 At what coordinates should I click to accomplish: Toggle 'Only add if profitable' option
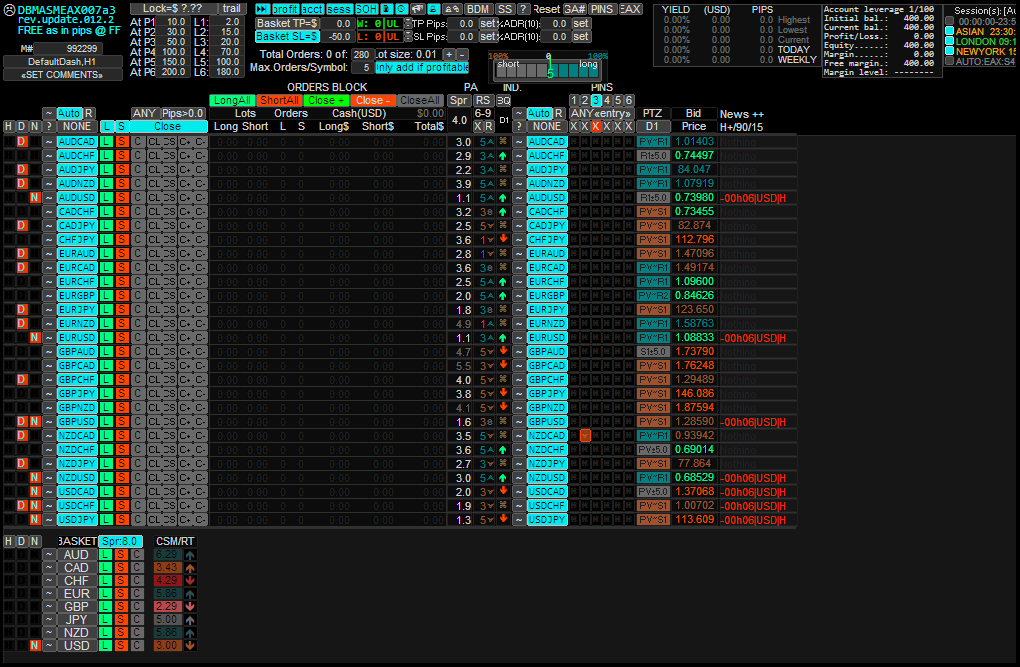pos(422,68)
